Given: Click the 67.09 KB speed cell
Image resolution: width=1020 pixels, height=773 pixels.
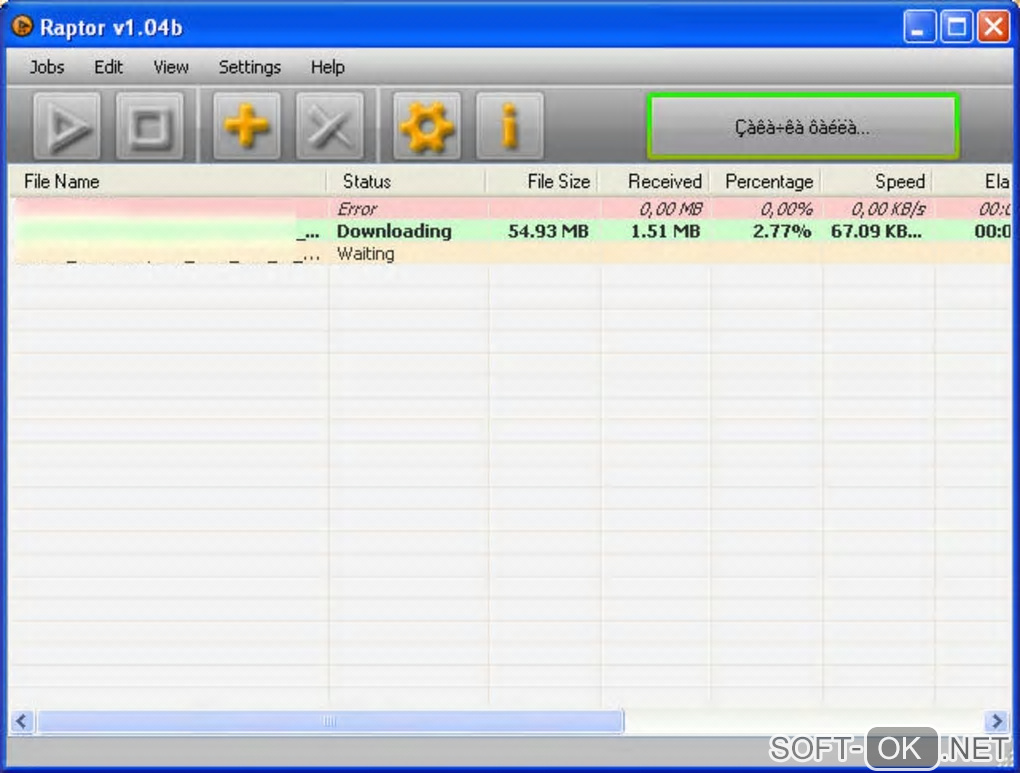Looking at the screenshot, I should coord(876,231).
